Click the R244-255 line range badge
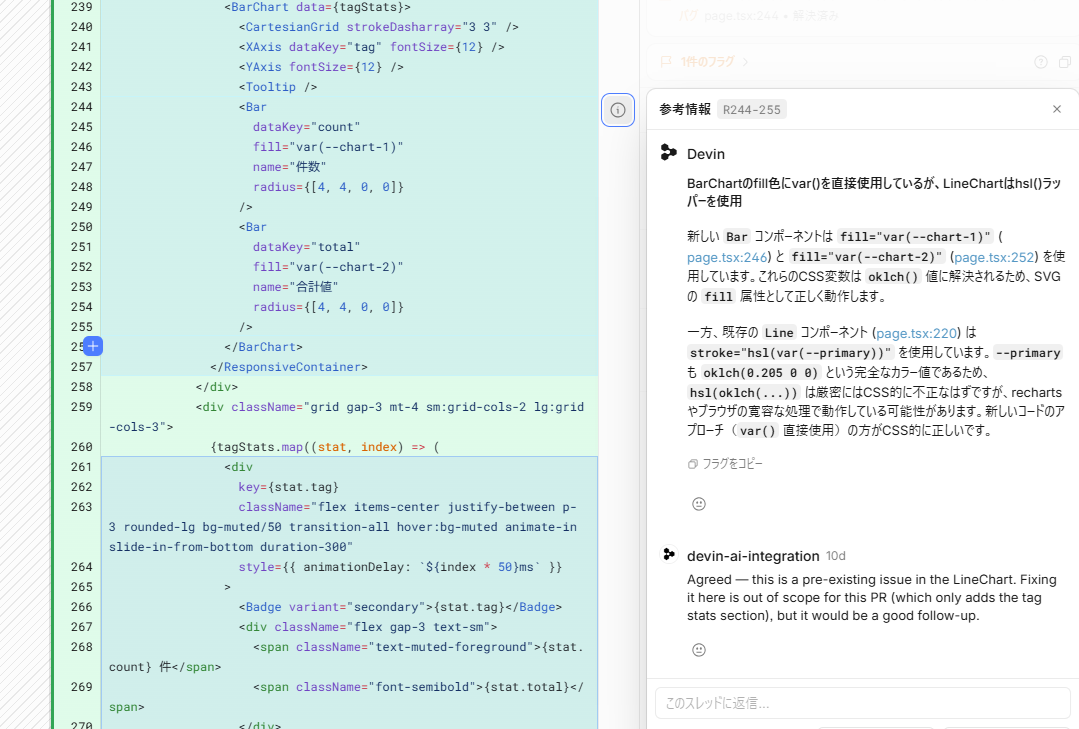1079x729 pixels. coord(751,109)
